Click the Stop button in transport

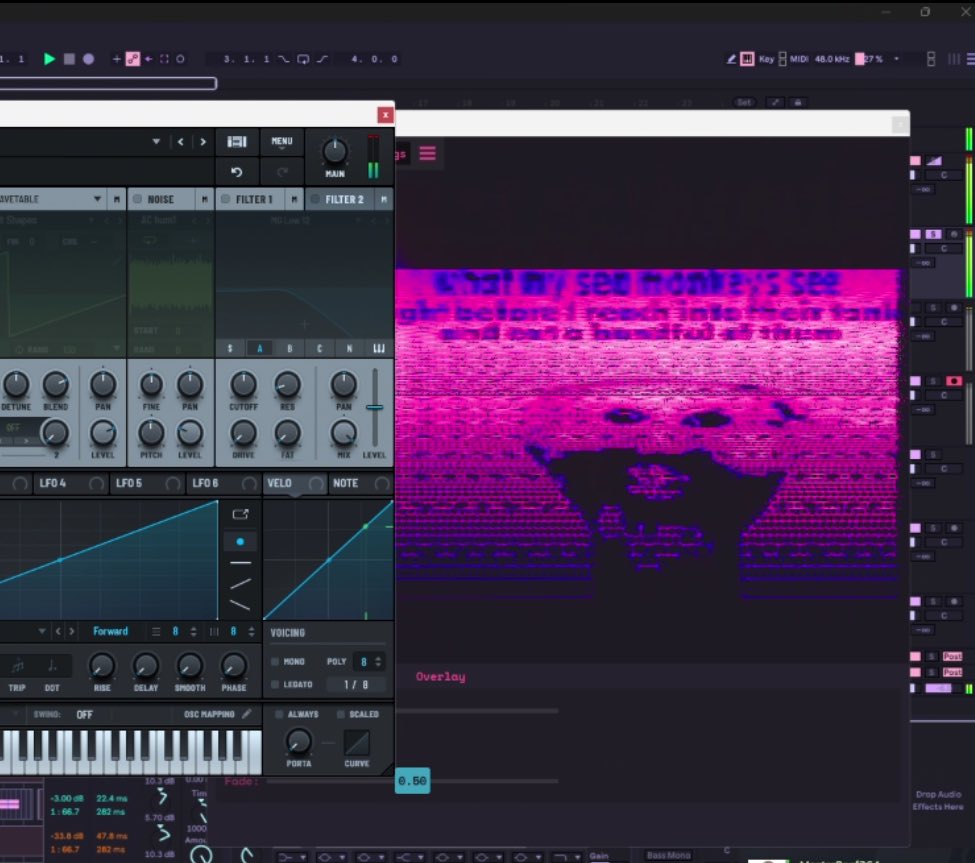70,59
